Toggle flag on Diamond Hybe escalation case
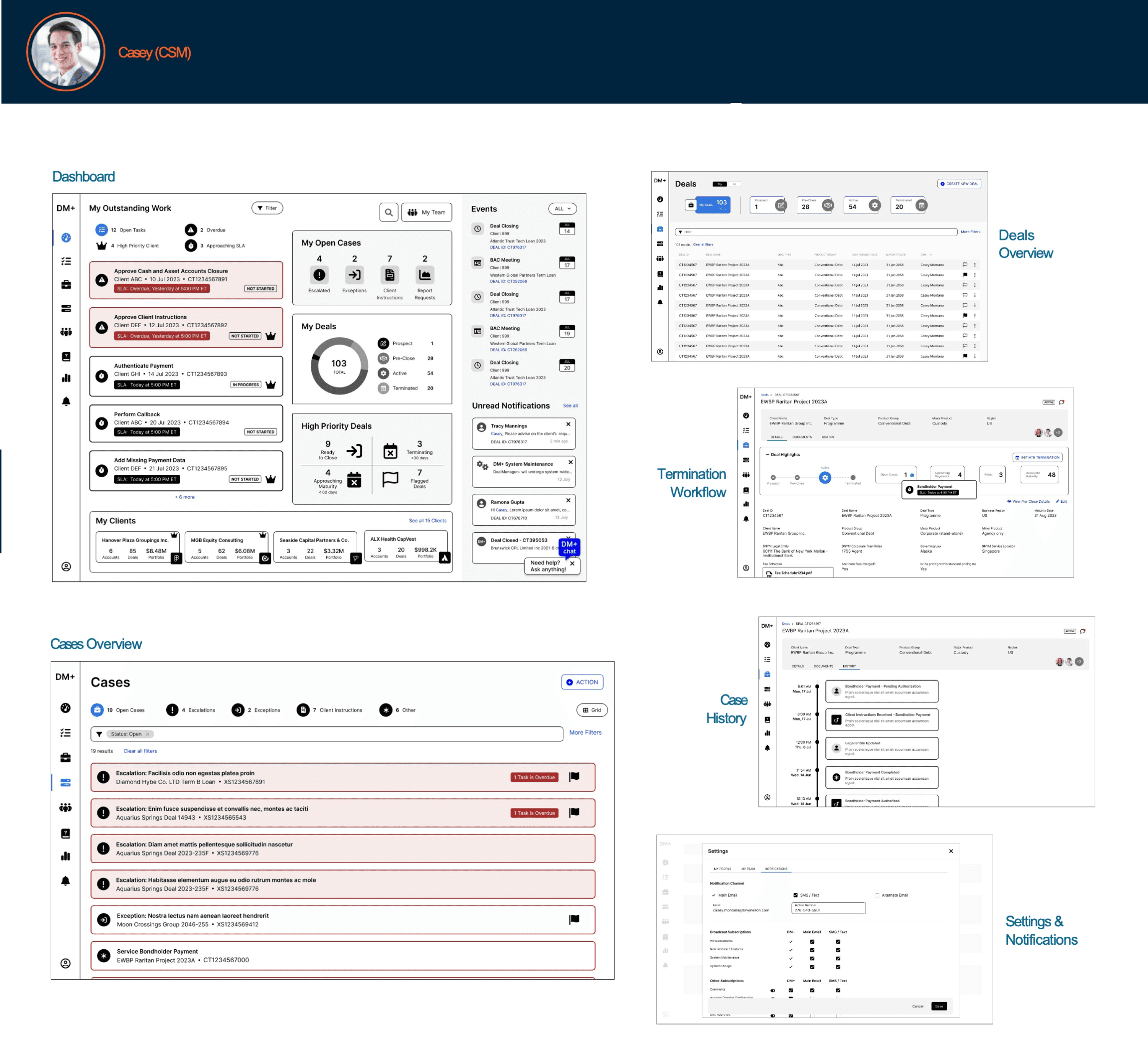Viewport: 1148px width, 1053px height. pyautogui.click(x=574, y=777)
